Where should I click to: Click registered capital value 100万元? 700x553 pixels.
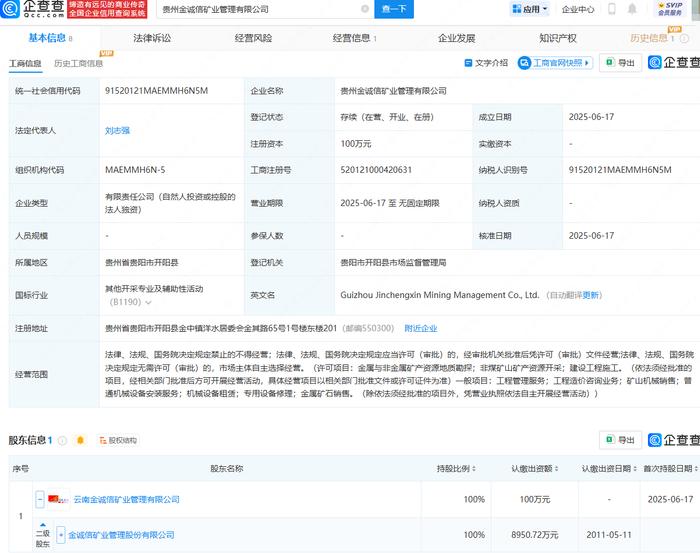click(356, 144)
